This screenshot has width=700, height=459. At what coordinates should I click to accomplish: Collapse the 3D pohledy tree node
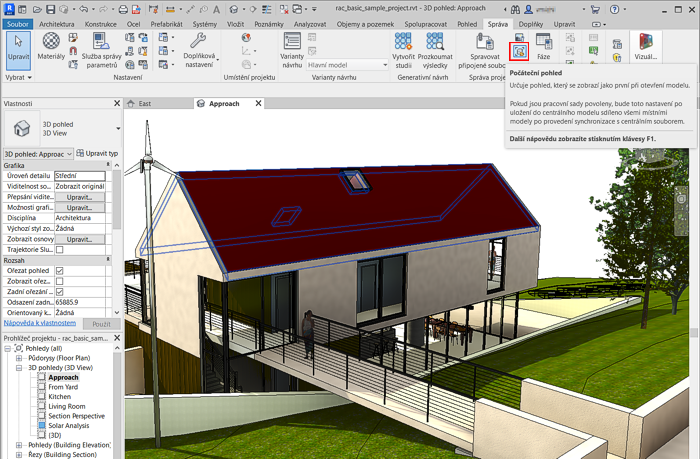(19, 367)
